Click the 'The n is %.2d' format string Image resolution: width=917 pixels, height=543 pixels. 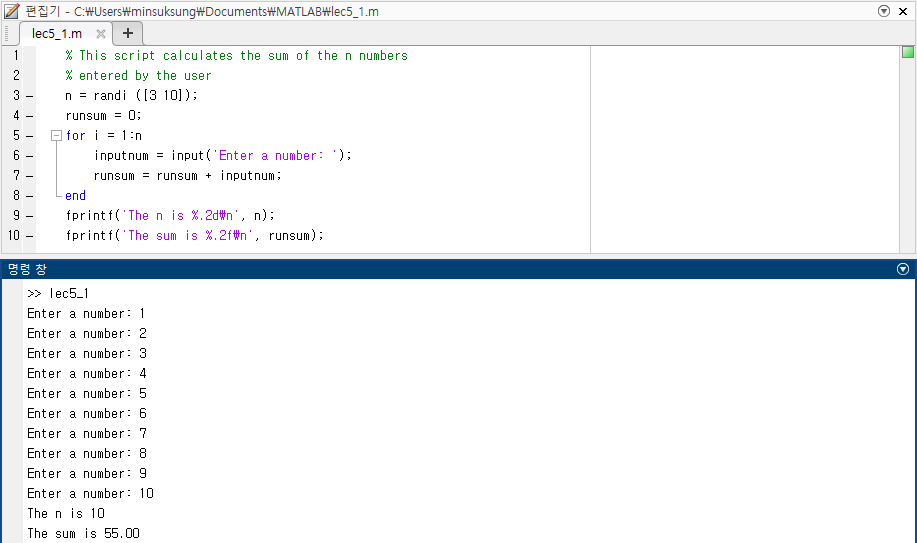pyautogui.click(x=181, y=216)
